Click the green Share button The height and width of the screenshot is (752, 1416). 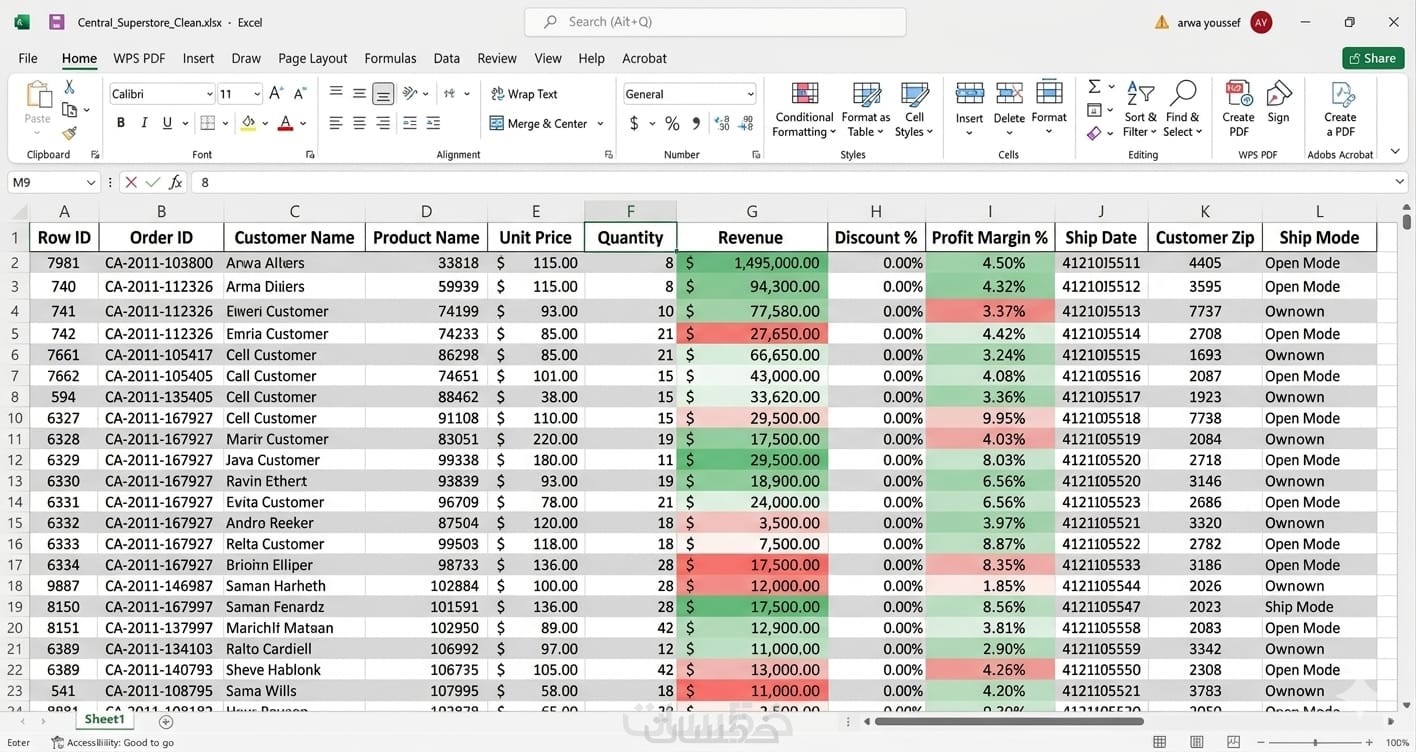(x=1372, y=58)
